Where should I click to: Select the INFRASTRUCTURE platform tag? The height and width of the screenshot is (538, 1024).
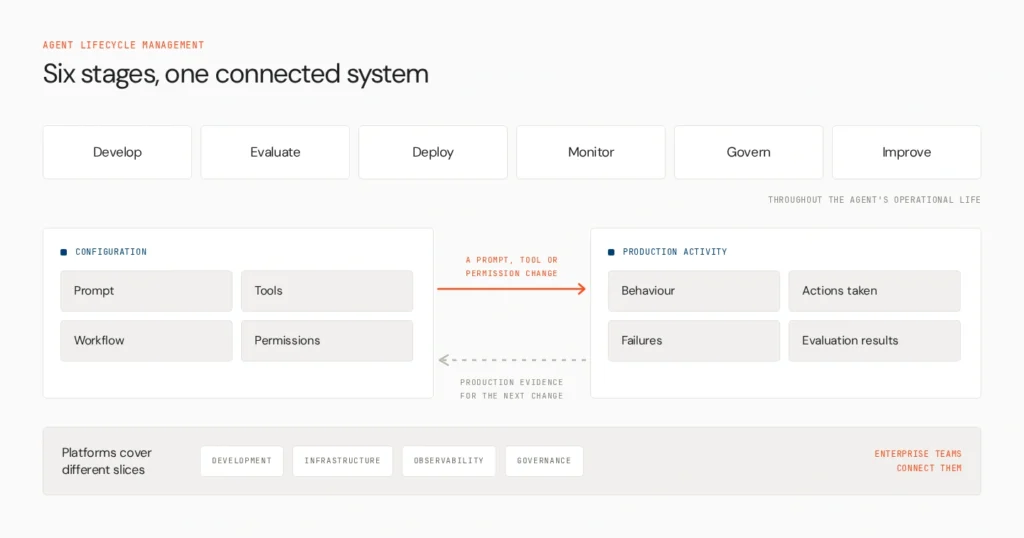point(342,461)
